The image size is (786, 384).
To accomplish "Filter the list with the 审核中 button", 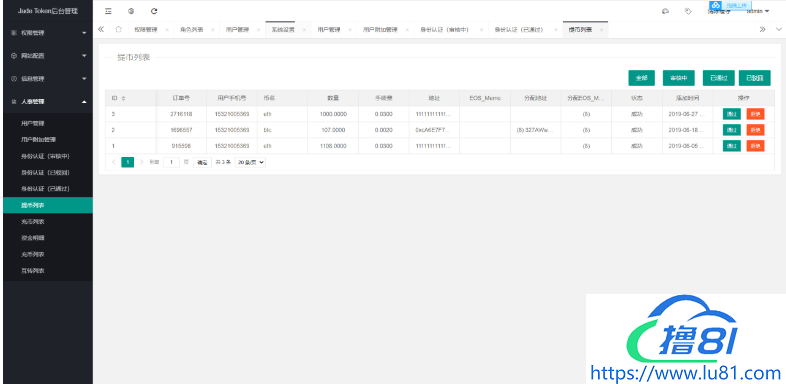I will click(678, 78).
